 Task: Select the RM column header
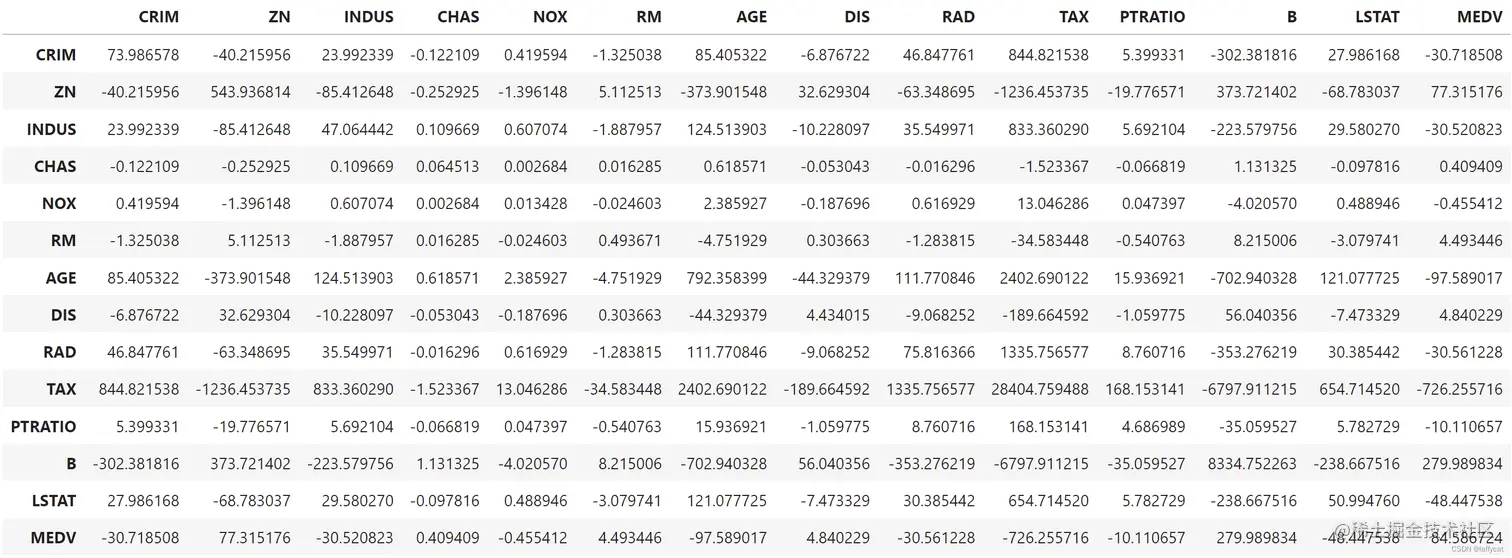[x=648, y=17]
